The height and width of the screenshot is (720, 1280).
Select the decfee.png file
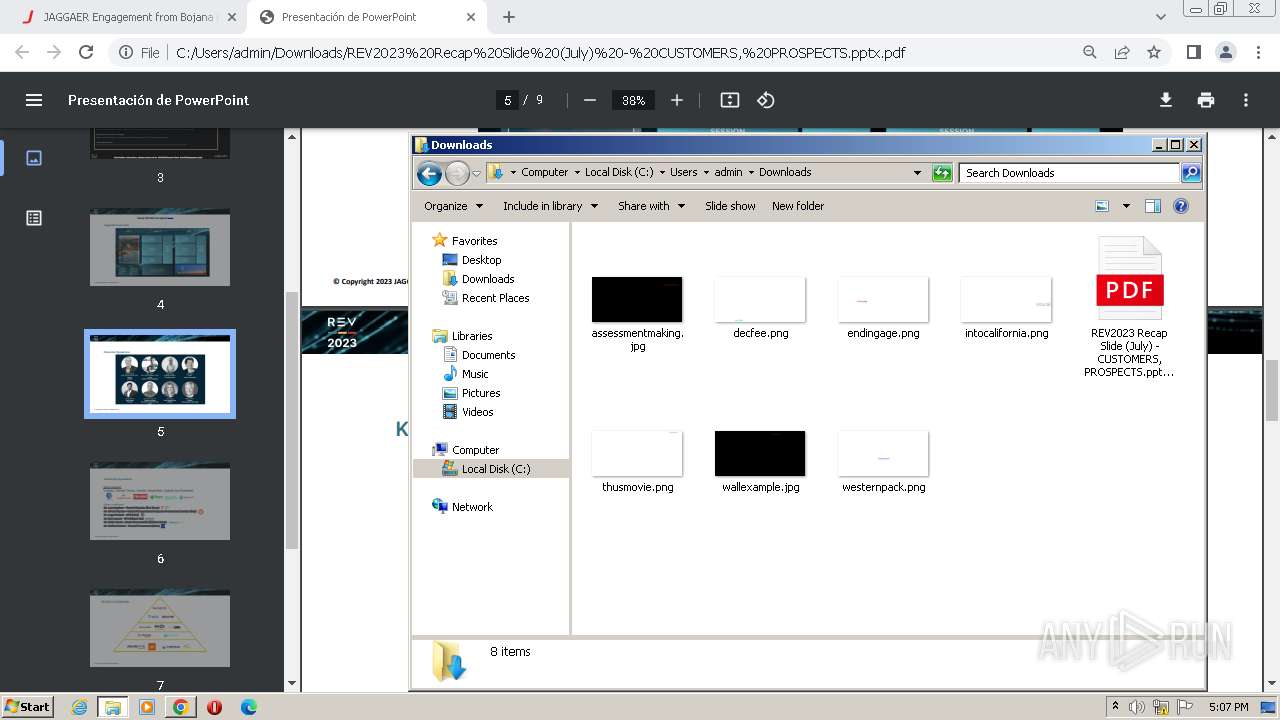[x=760, y=308]
